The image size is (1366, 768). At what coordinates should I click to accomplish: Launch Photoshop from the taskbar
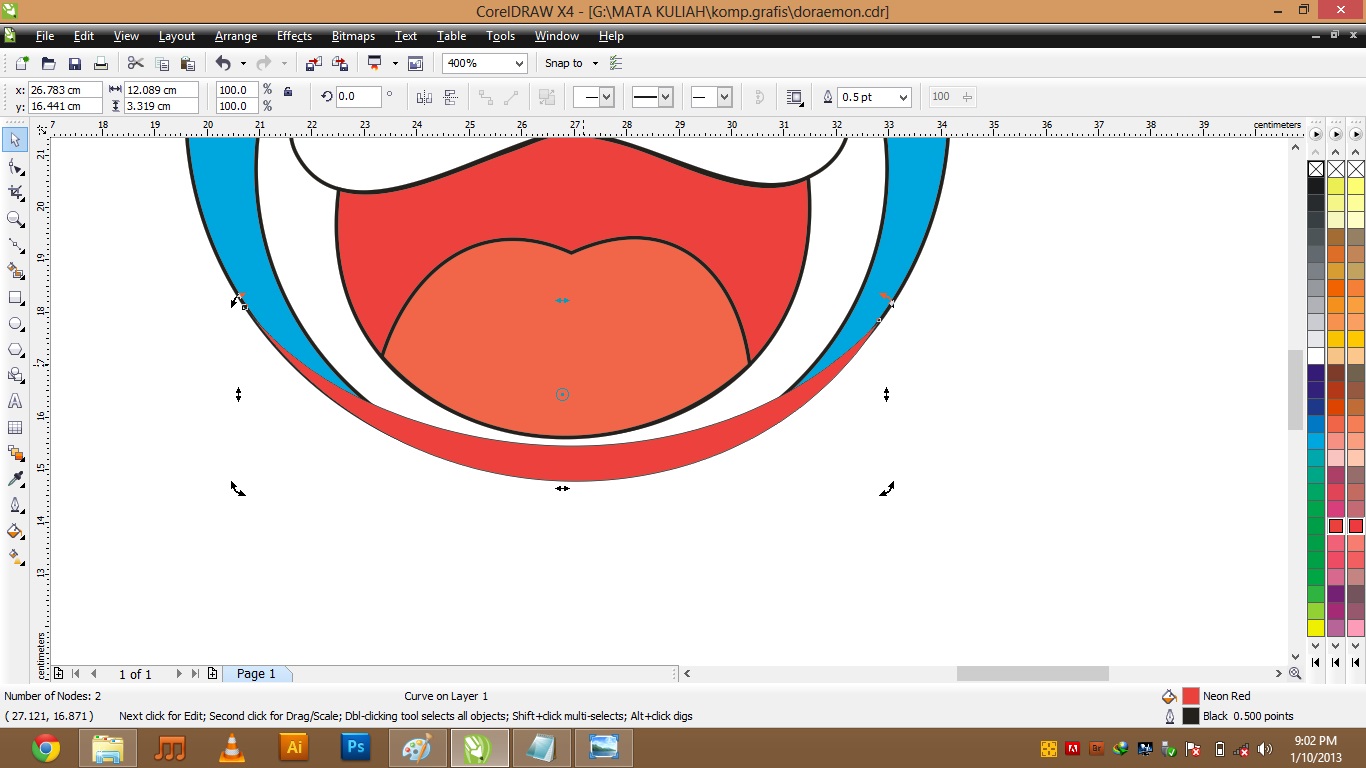355,747
